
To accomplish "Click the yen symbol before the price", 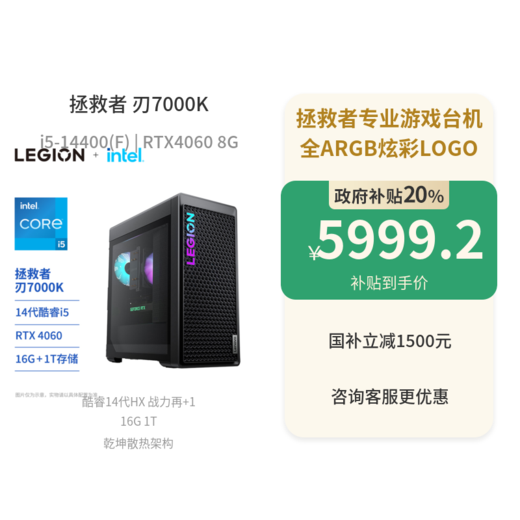I will tap(314, 253).
